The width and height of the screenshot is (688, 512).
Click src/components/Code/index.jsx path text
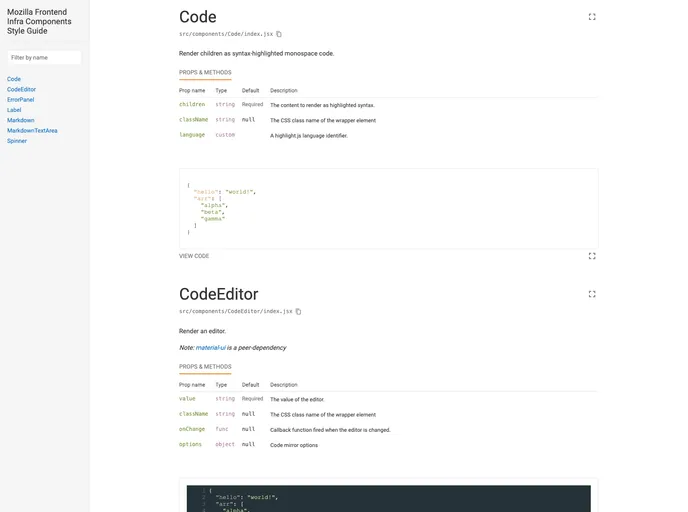click(226, 34)
